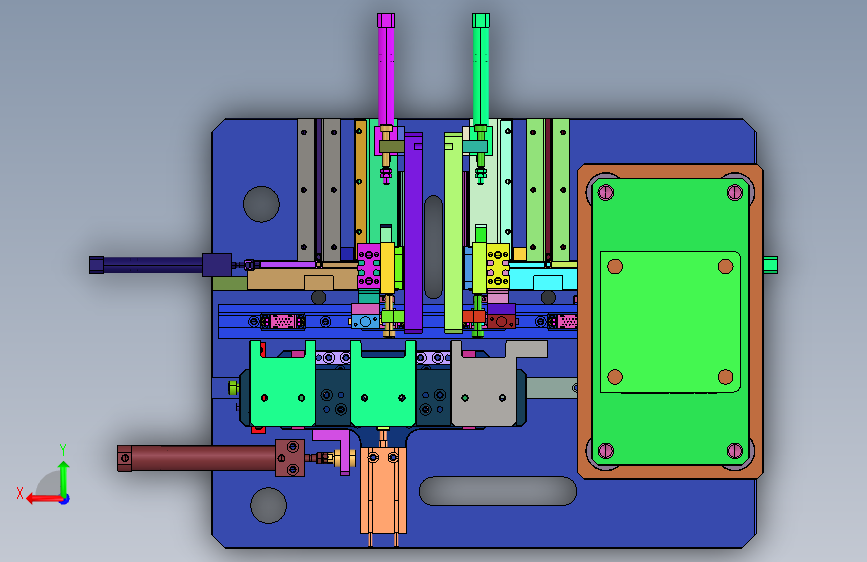This screenshot has height=562, width=867.
Task: Select the magenta screw at top-left of green cover
Action: tap(606, 192)
